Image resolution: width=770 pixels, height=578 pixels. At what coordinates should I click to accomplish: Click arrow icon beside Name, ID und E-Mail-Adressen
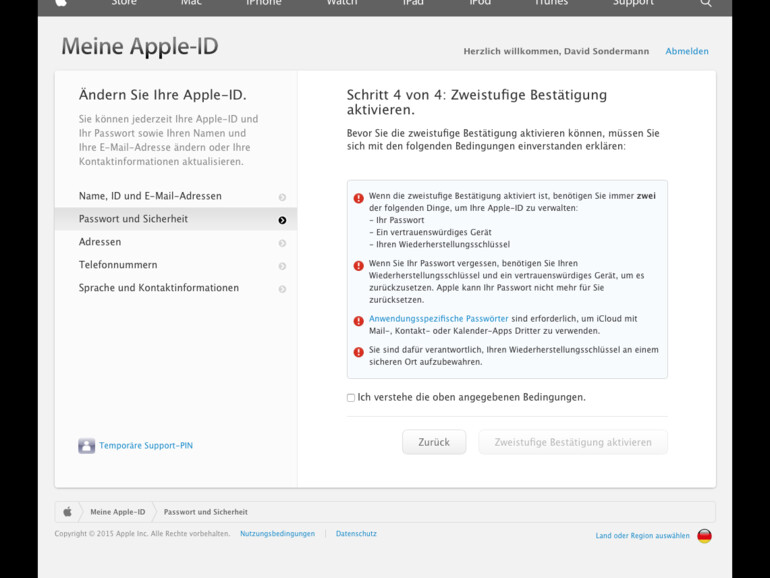282,197
